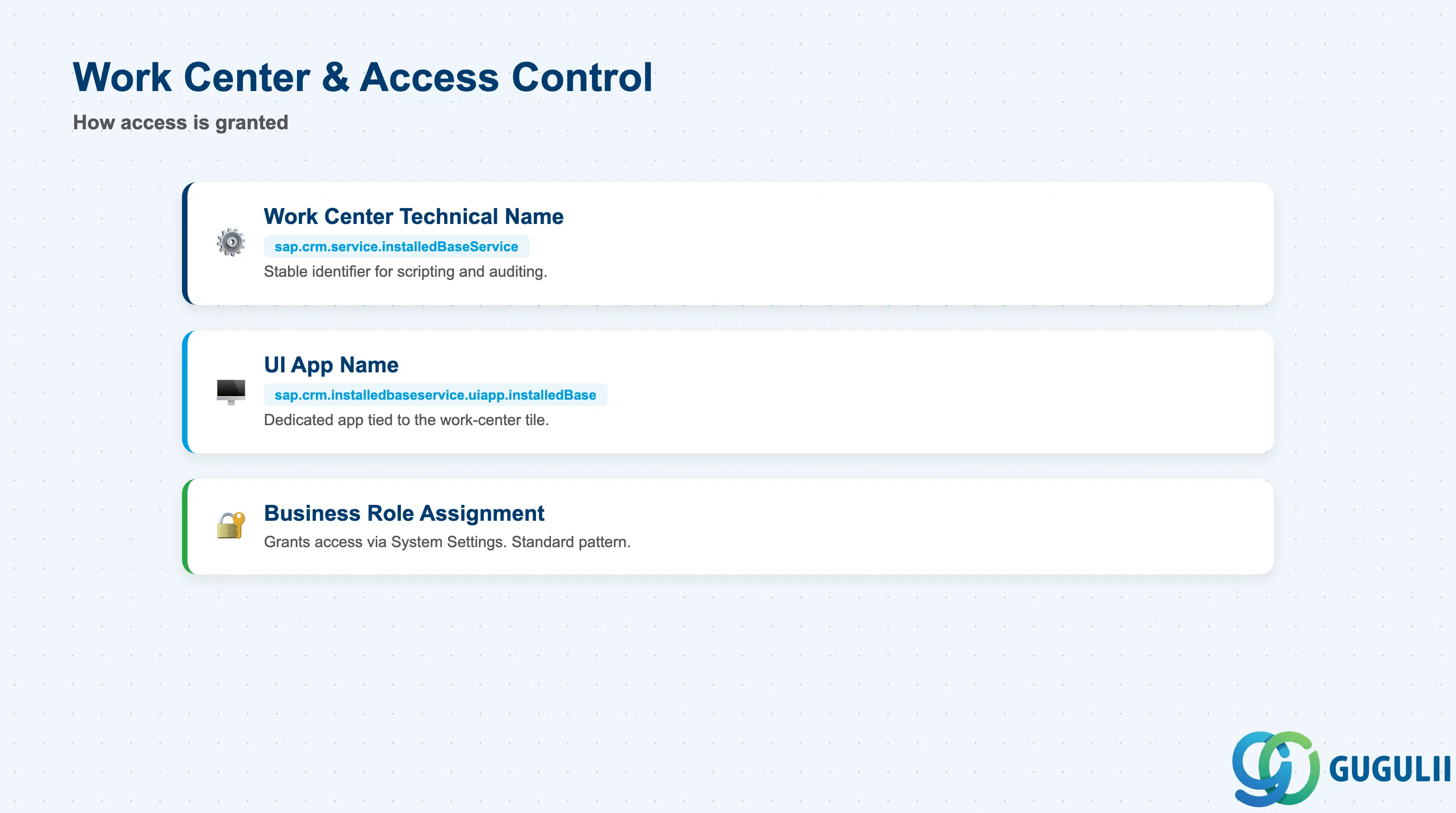Viewport: 1456px width, 813px height.
Task: Click the Work Center & Access Control title
Action: (x=362, y=77)
